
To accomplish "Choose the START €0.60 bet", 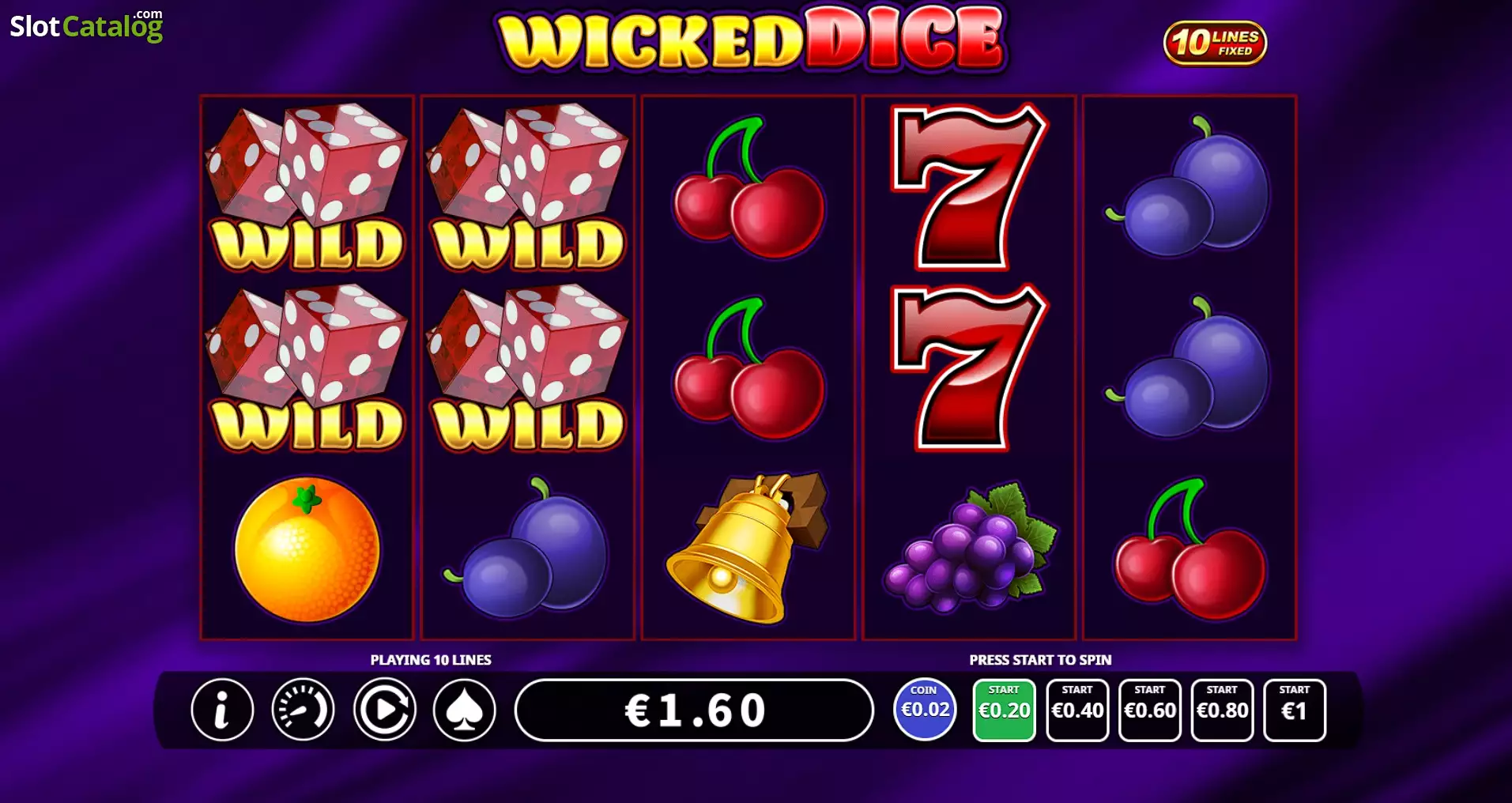I will point(1150,710).
